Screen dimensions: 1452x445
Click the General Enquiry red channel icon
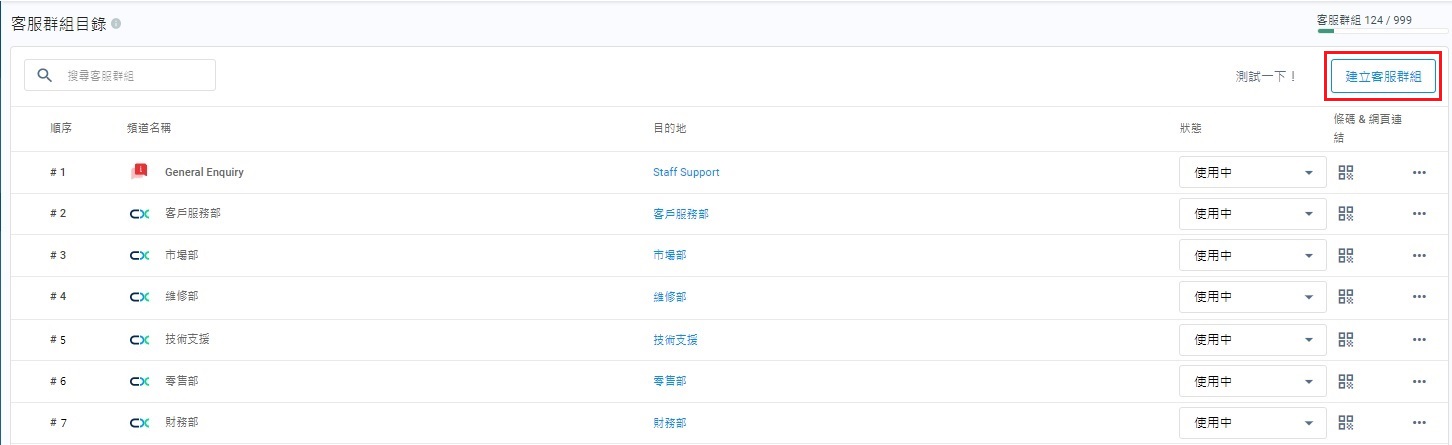click(x=139, y=172)
